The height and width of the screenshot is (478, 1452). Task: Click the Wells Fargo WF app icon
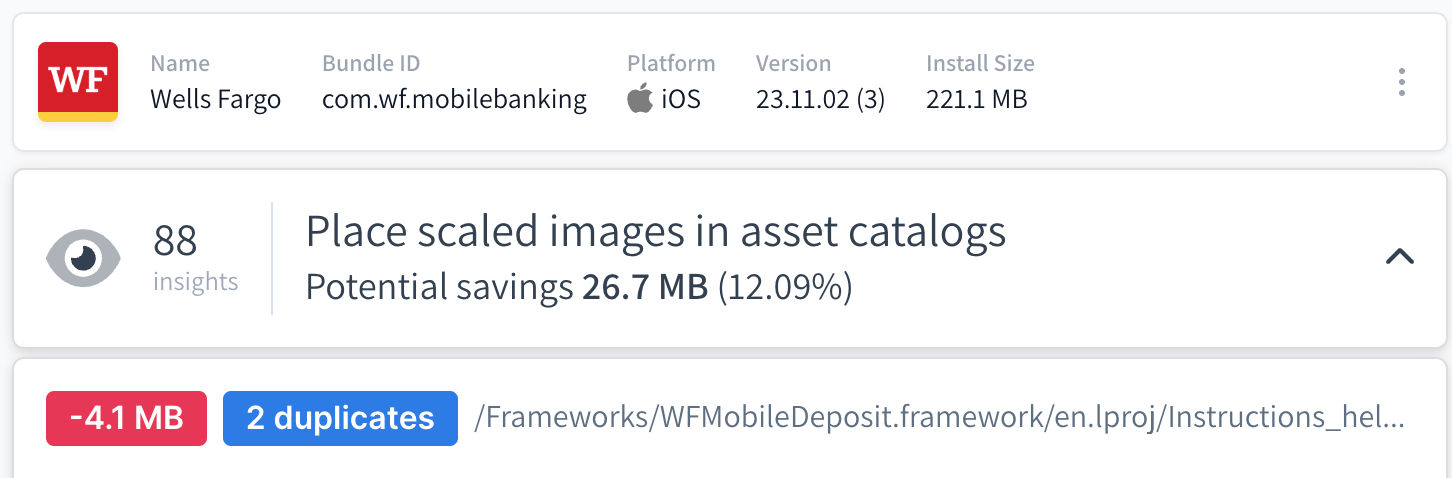pos(78,82)
